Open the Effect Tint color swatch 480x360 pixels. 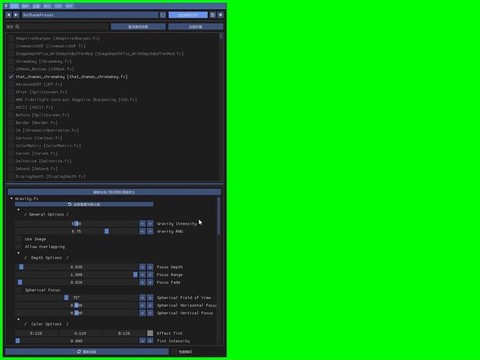pos(150,333)
